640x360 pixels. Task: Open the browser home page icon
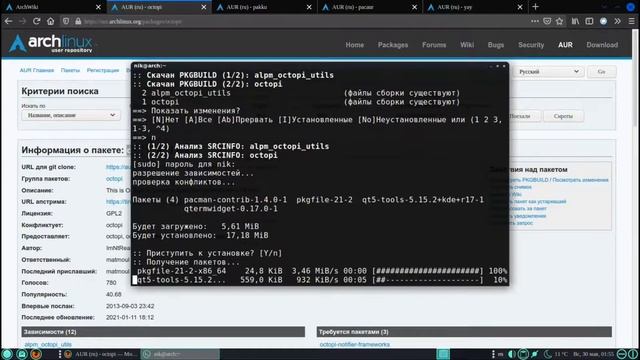pyautogui.click(x=50, y=21)
